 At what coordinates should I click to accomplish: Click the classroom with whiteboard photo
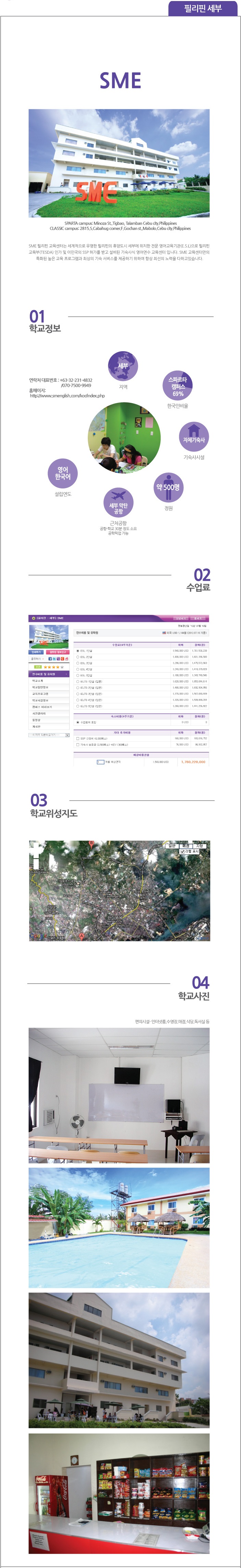click(119, 1096)
